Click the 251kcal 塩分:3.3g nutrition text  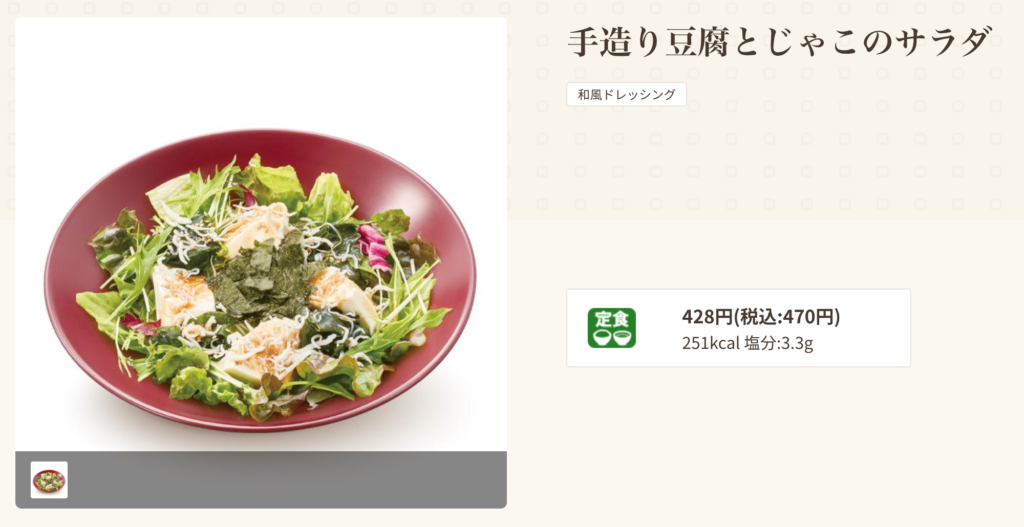(747, 343)
